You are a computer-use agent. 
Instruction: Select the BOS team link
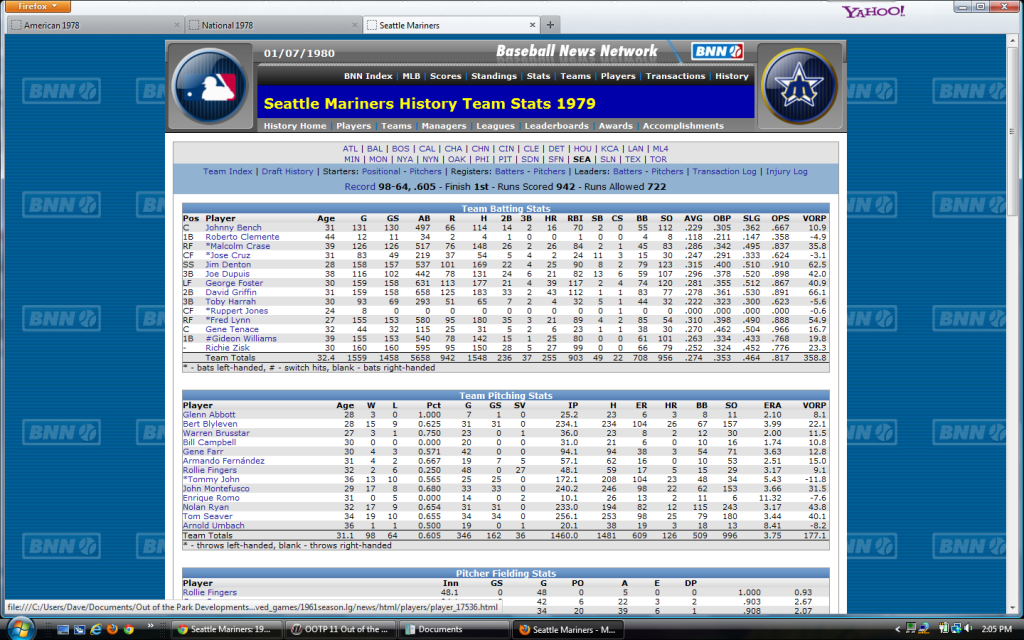coord(400,149)
